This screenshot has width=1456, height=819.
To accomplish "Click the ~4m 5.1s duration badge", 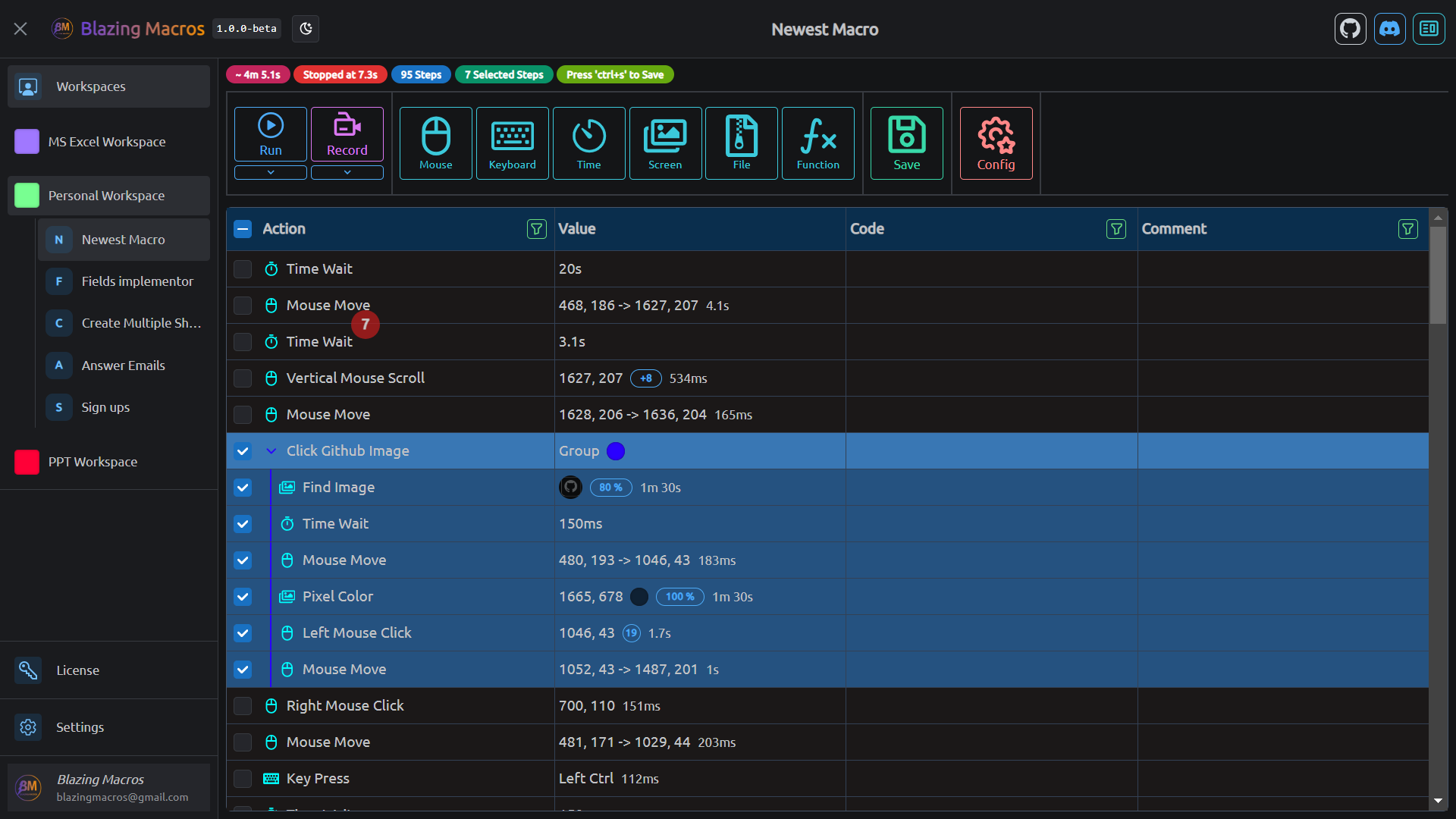I will click(x=258, y=74).
